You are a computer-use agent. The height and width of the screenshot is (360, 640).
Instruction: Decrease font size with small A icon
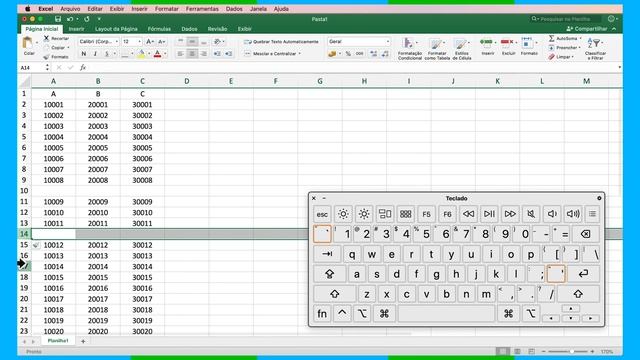162,42
